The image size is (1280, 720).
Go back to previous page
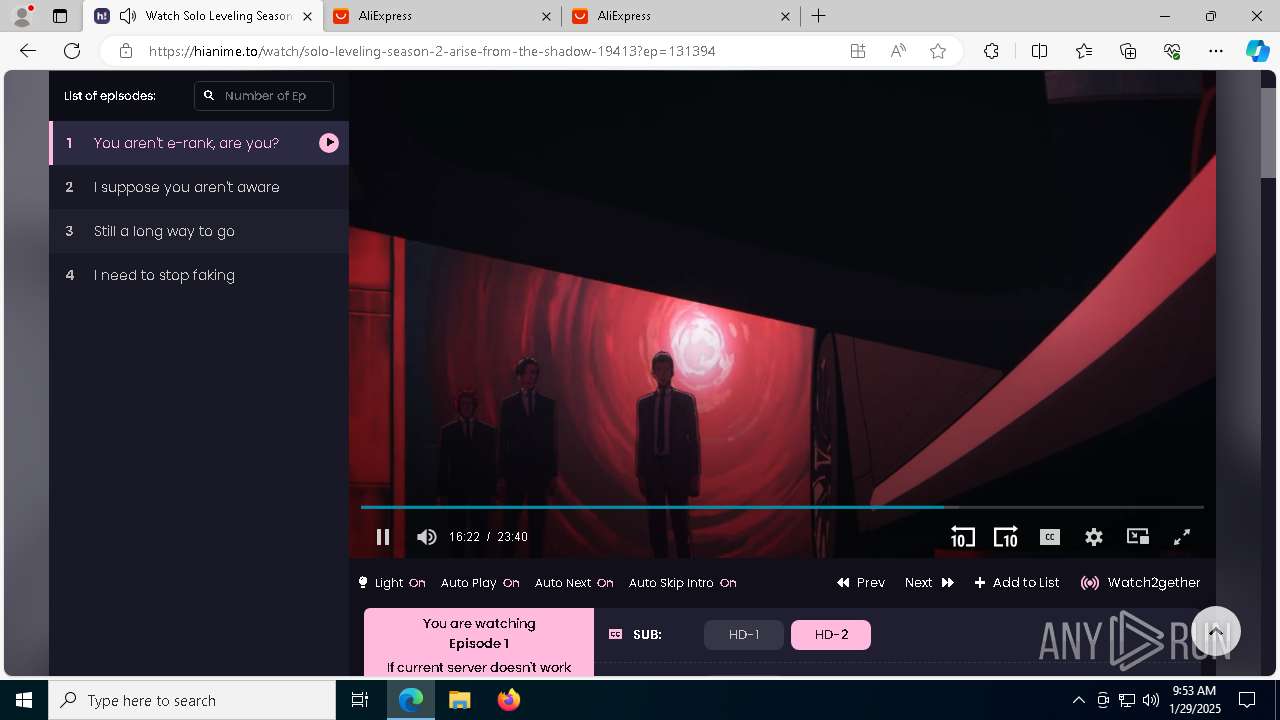click(28, 51)
